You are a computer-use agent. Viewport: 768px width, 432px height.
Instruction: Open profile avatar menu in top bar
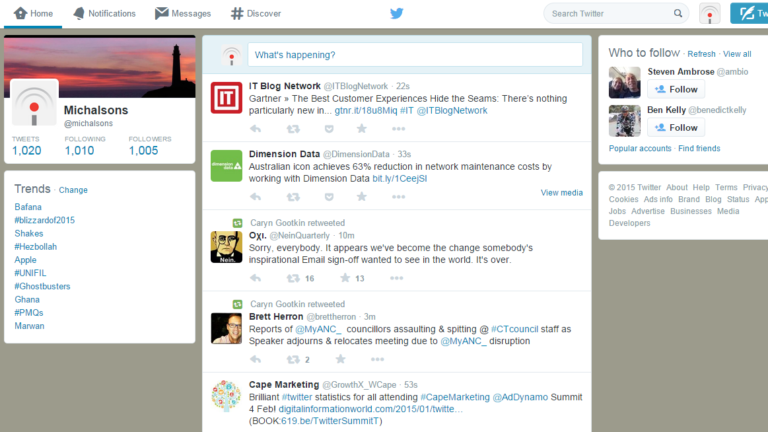[710, 13]
